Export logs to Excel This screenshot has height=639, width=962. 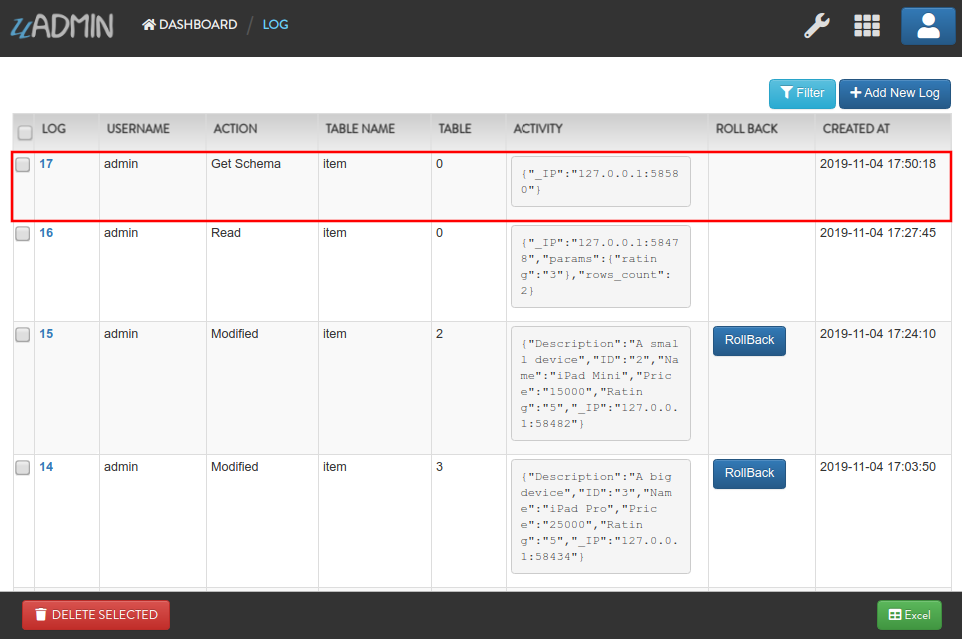[x=909, y=614]
